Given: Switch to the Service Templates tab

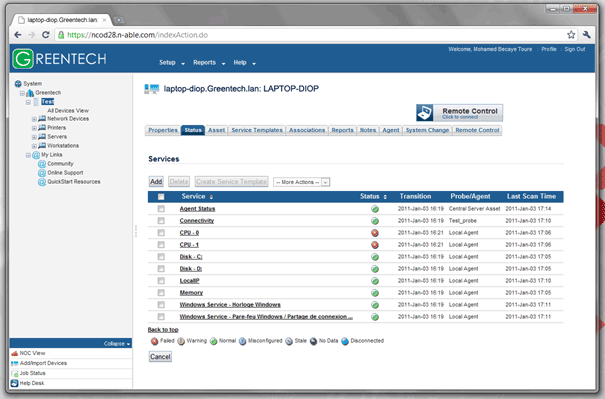Looking at the screenshot, I should pyautogui.click(x=257, y=130).
